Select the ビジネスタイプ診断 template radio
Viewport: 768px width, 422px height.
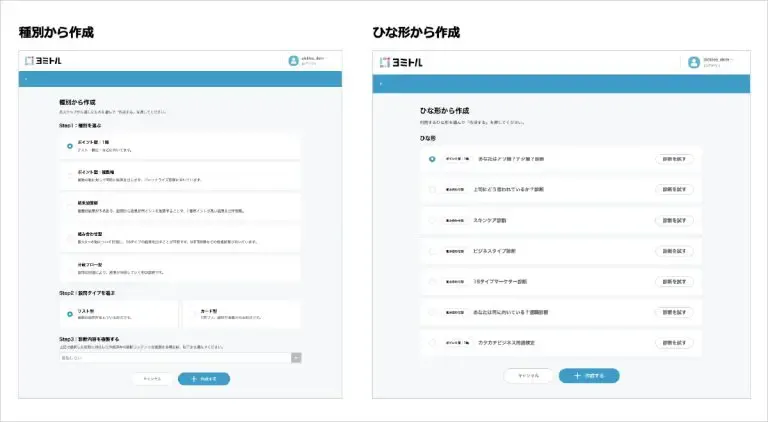point(432,251)
